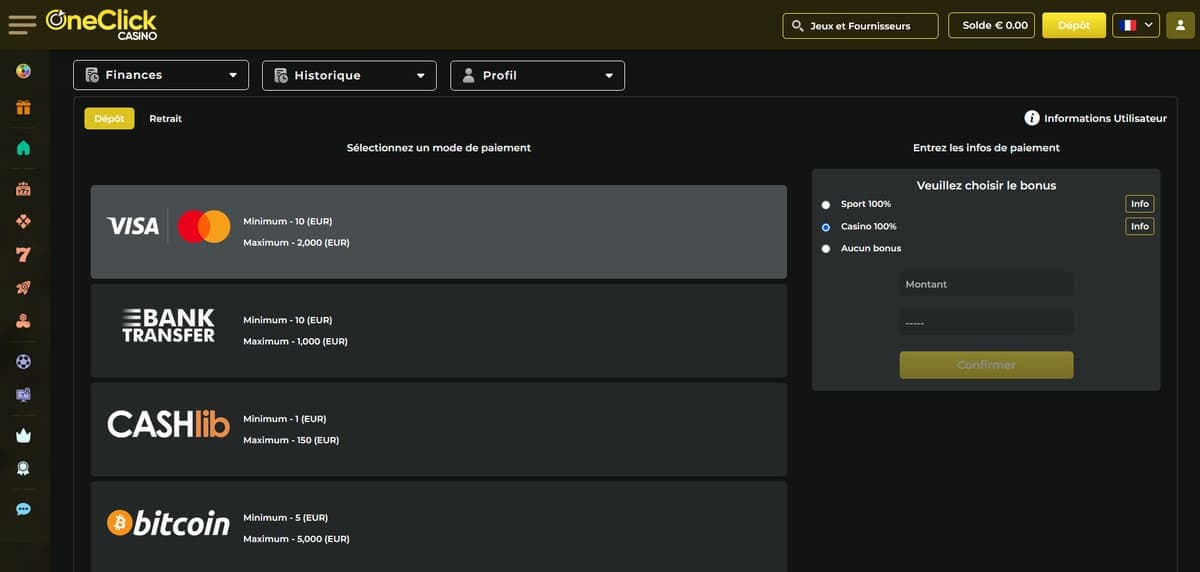Select the Aucun bonus radio
This screenshot has width=1200, height=572.
(x=826, y=249)
